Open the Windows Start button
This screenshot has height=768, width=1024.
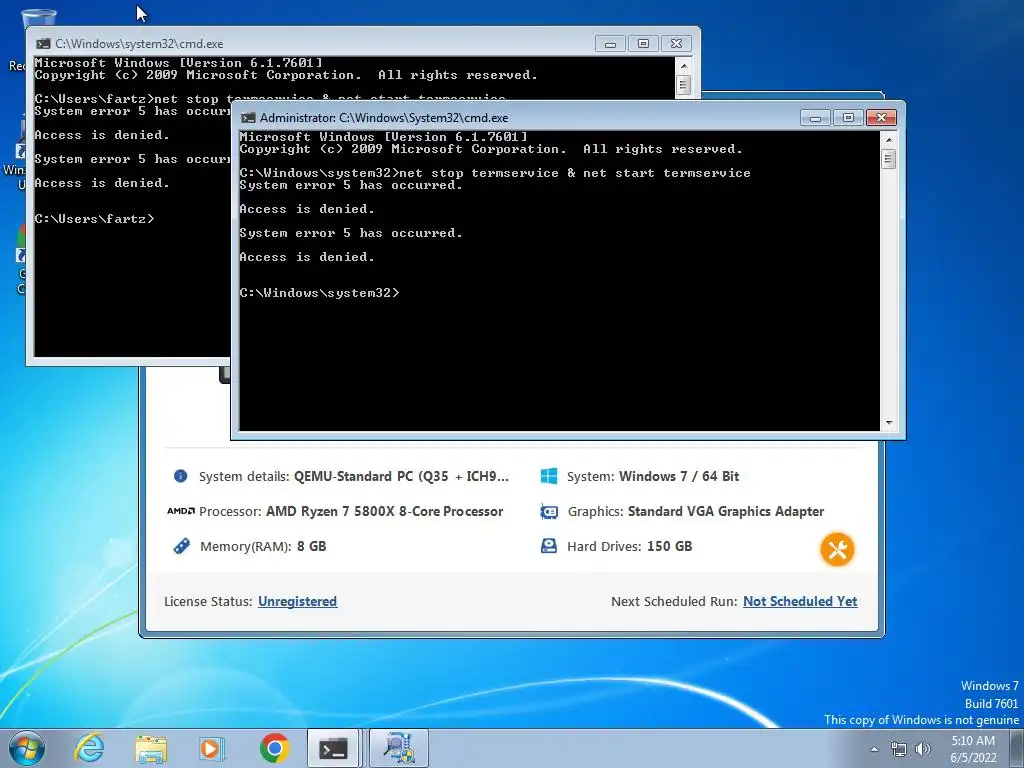click(x=27, y=748)
